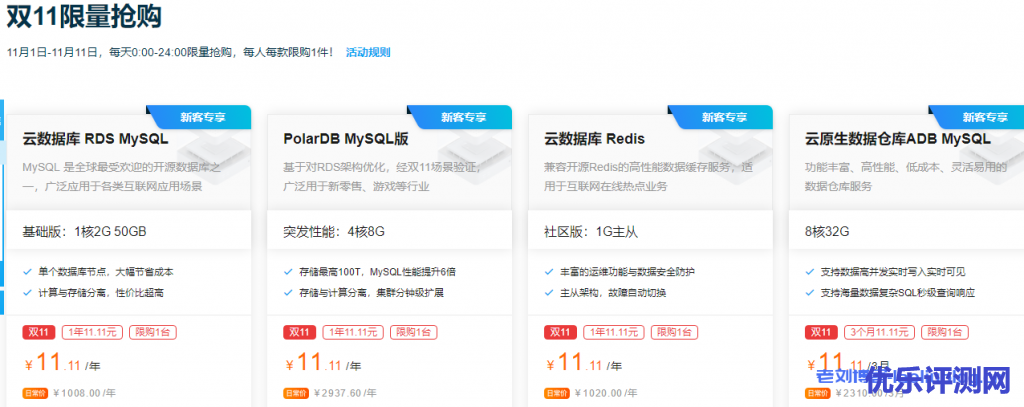The width and height of the screenshot is (1024, 407).
Task: Click checkmark beside 存储最高100T
Action: pyautogui.click(x=288, y=271)
